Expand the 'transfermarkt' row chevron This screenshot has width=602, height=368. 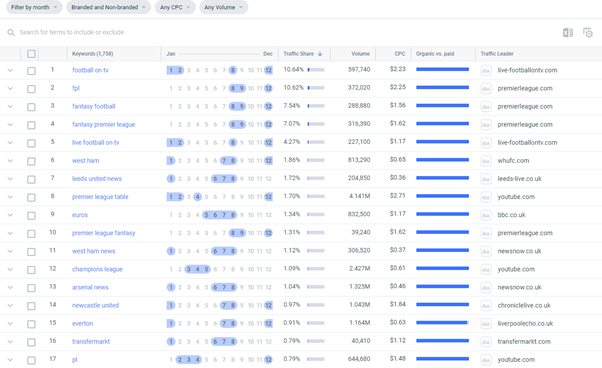[10, 342]
